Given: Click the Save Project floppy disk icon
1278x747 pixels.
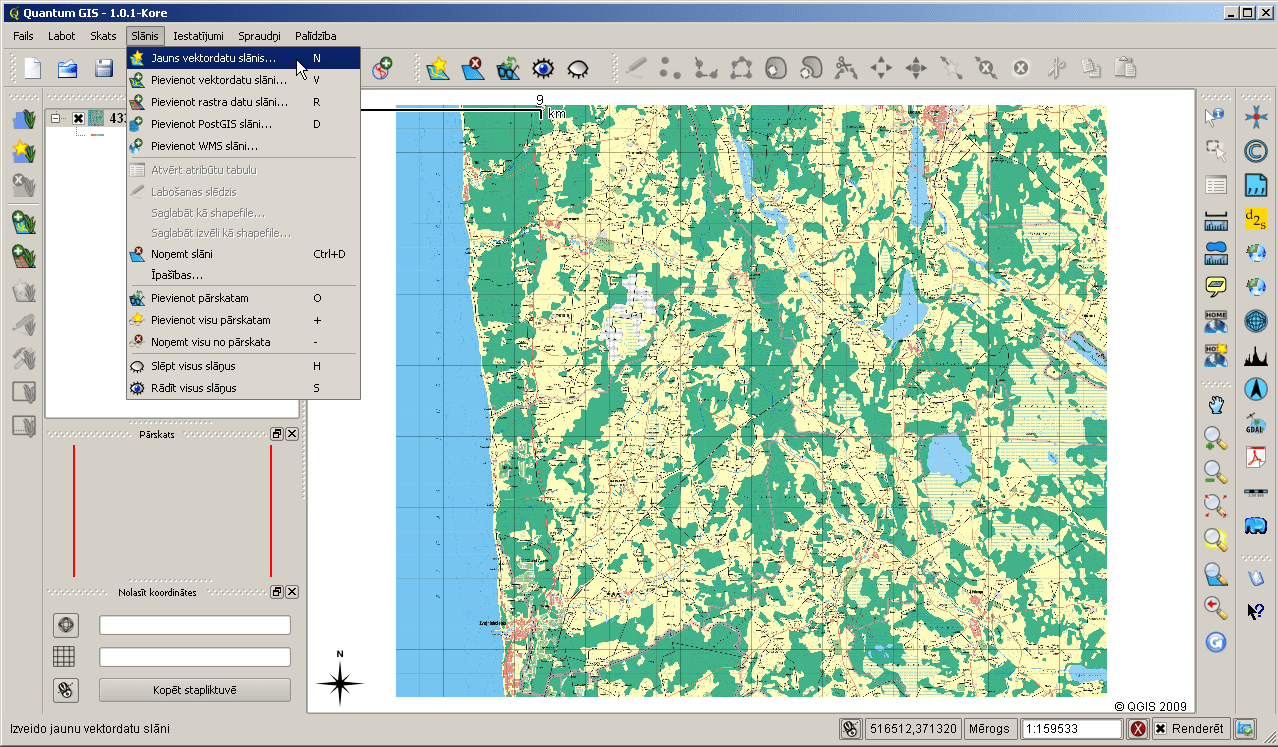Looking at the screenshot, I should (103, 68).
